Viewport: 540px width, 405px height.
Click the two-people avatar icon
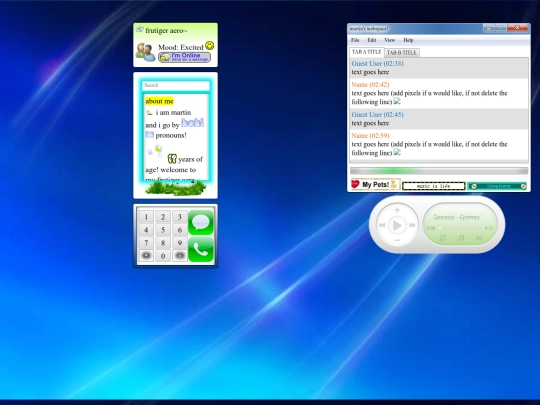tap(145, 52)
